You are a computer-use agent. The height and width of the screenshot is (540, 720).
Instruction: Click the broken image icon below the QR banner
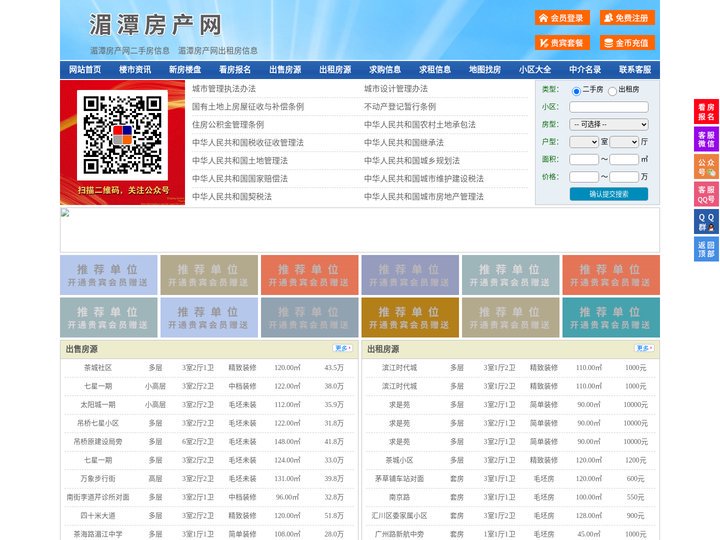point(65,213)
